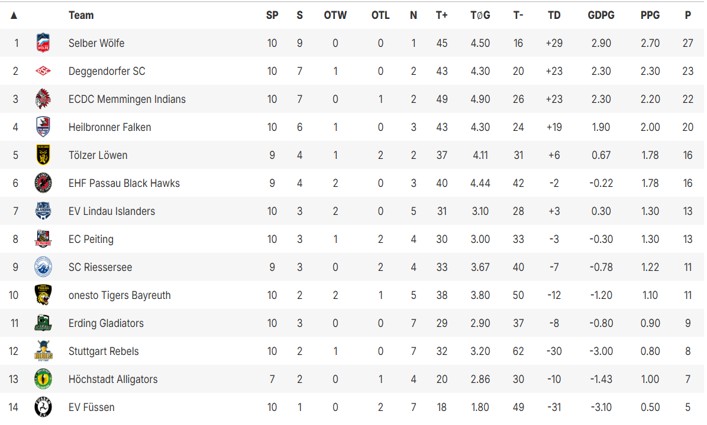Sort table by the PPG column header

coord(650,15)
